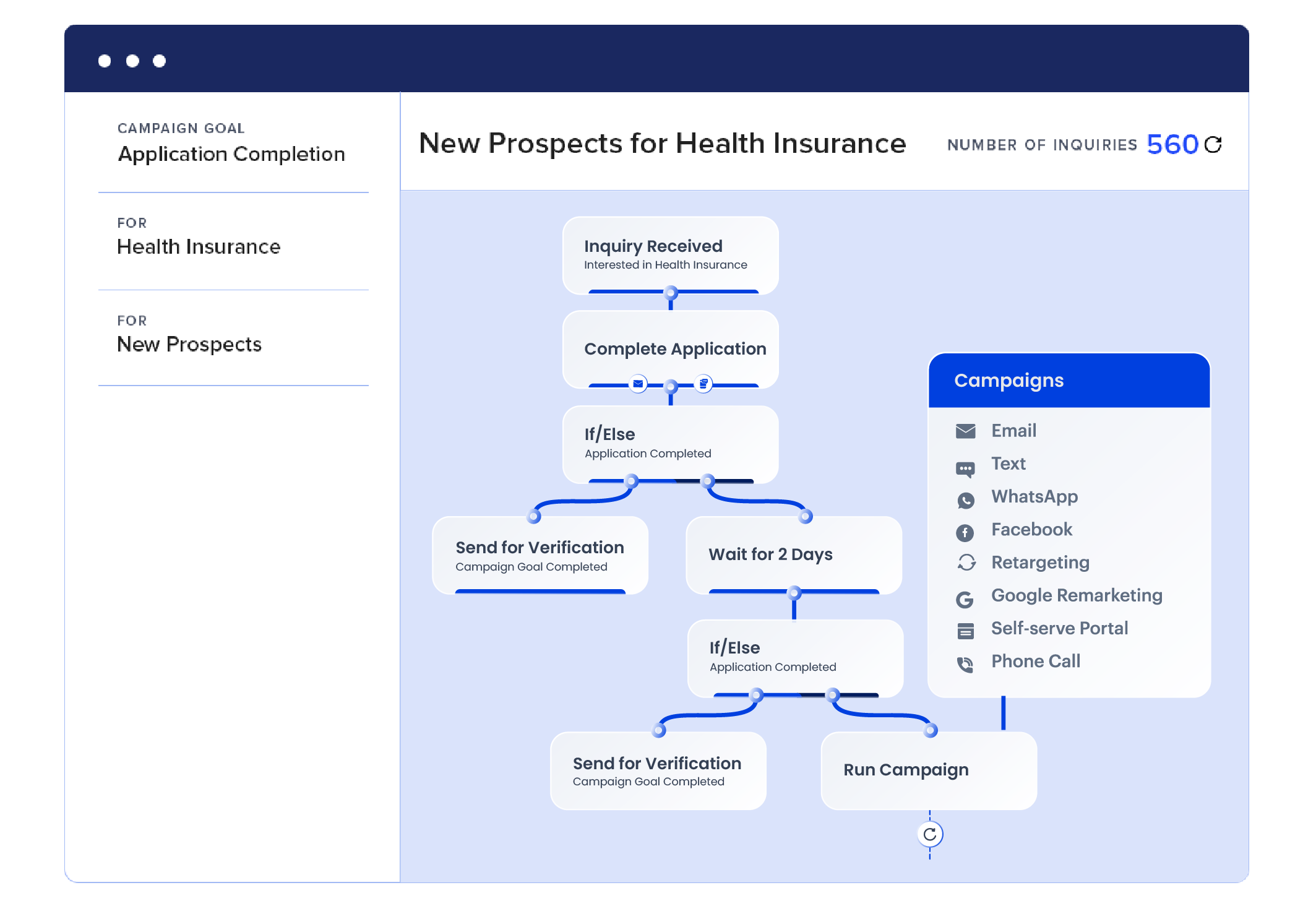Choose Text campaign option

tap(1009, 464)
